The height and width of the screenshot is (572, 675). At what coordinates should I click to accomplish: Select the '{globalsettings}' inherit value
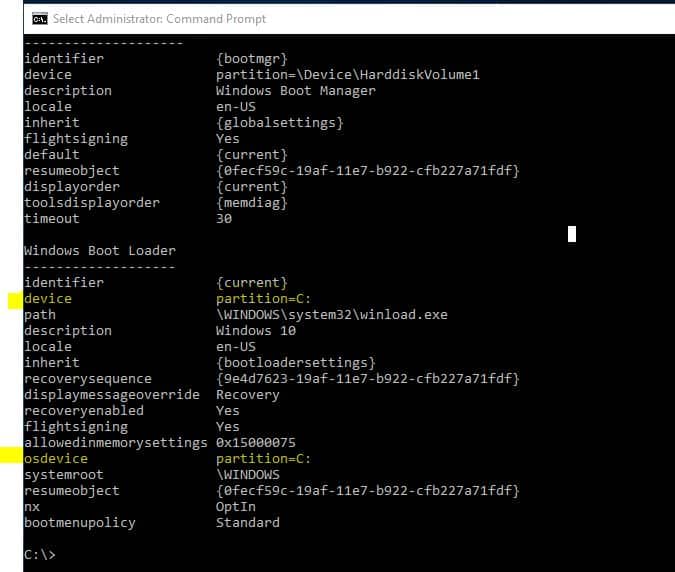(x=280, y=123)
